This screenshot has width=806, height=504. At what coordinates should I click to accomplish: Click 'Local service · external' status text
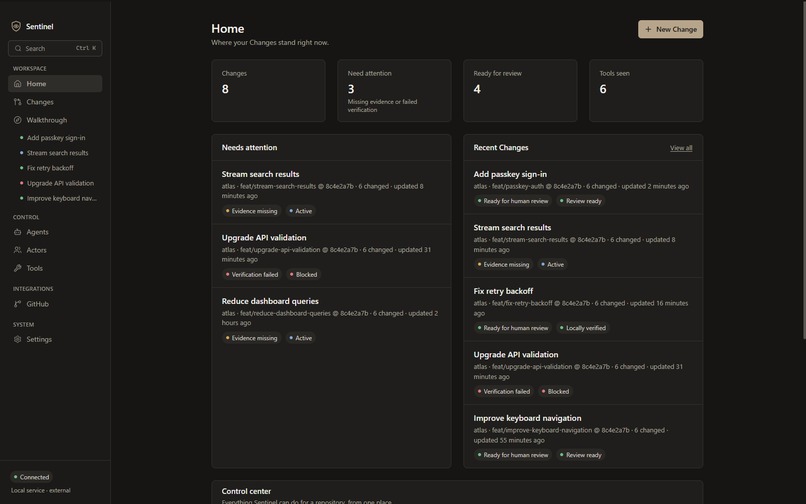click(x=41, y=491)
